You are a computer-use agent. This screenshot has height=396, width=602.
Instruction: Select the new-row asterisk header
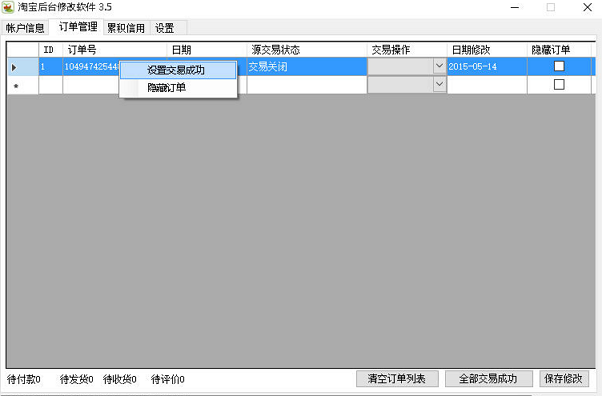[x=23, y=85]
